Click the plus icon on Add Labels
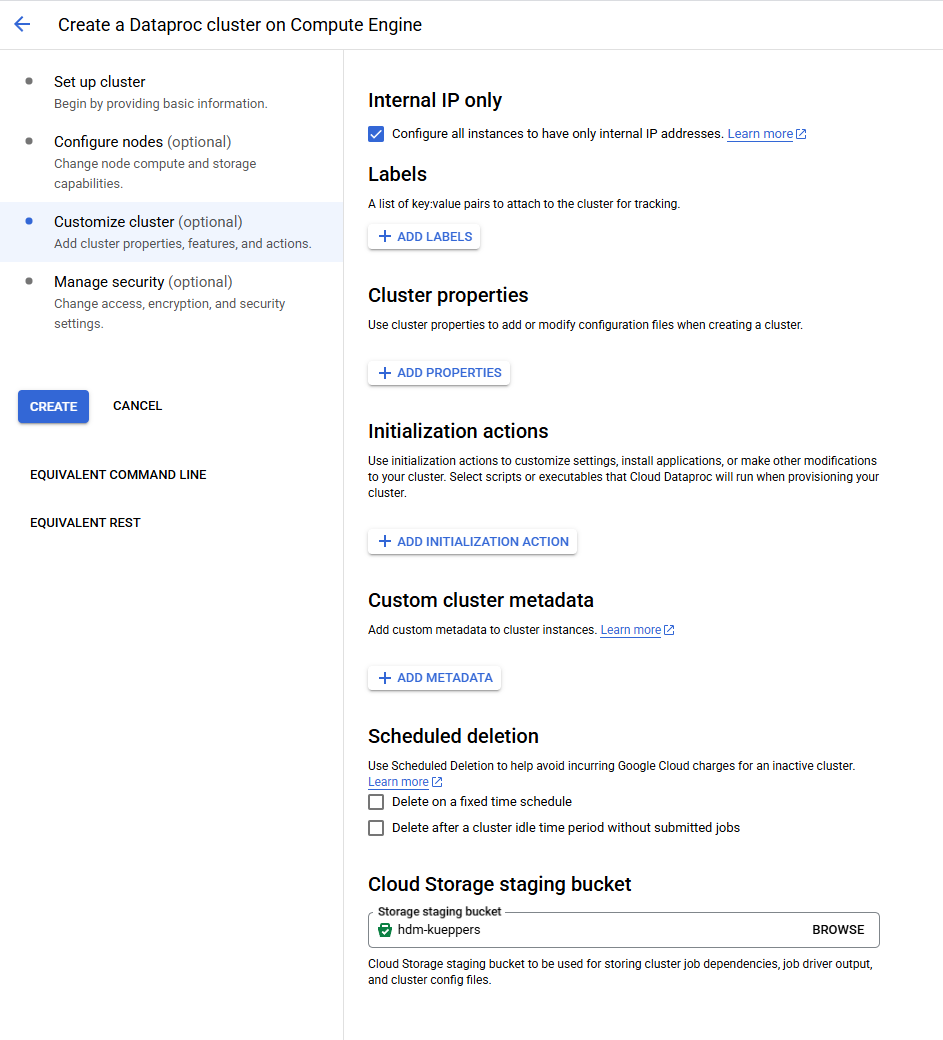The height and width of the screenshot is (1040, 943). coord(385,237)
